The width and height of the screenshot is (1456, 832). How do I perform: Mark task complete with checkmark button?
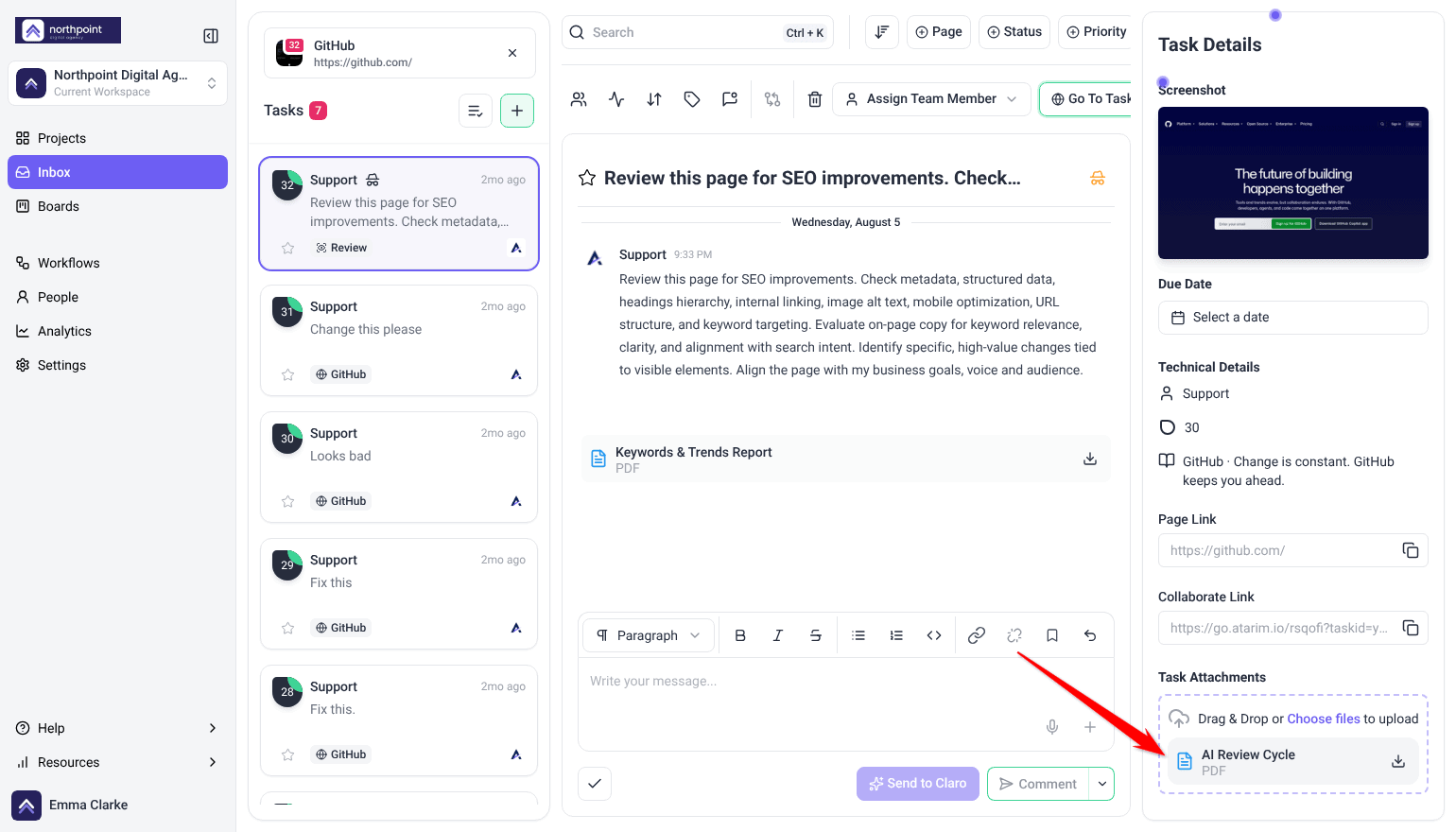[x=595, y=783]
